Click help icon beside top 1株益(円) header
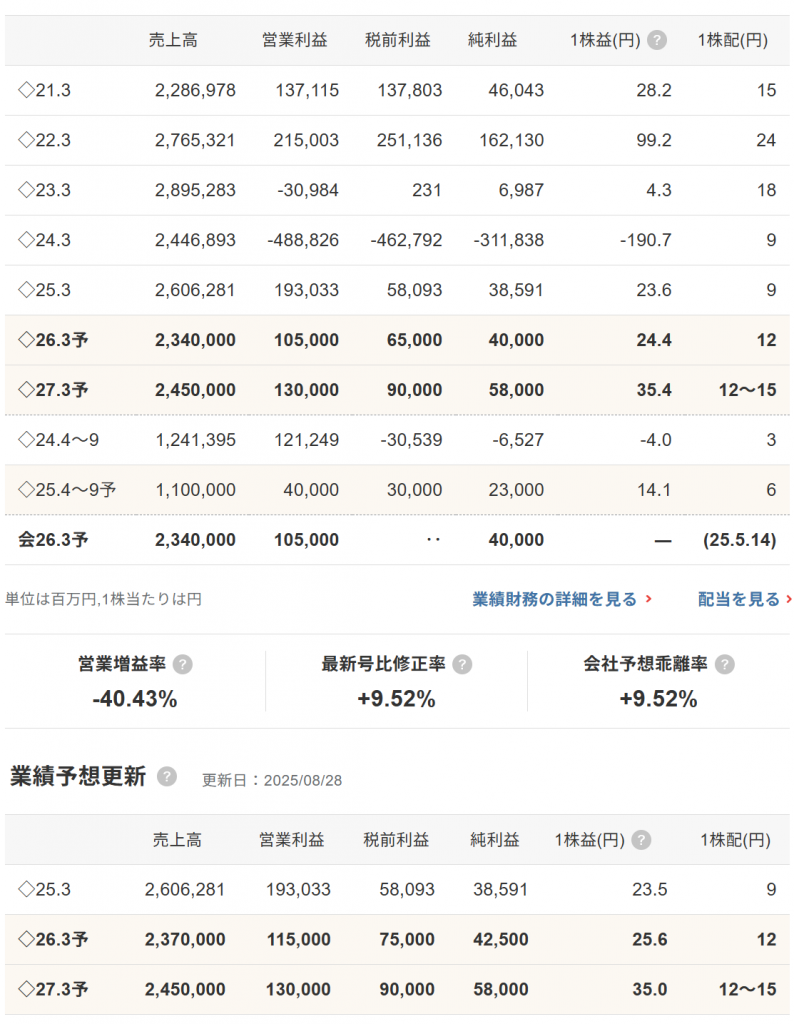Image resolution: width=794 pixels, height=1024 pixels. click(x=657, y=40)
